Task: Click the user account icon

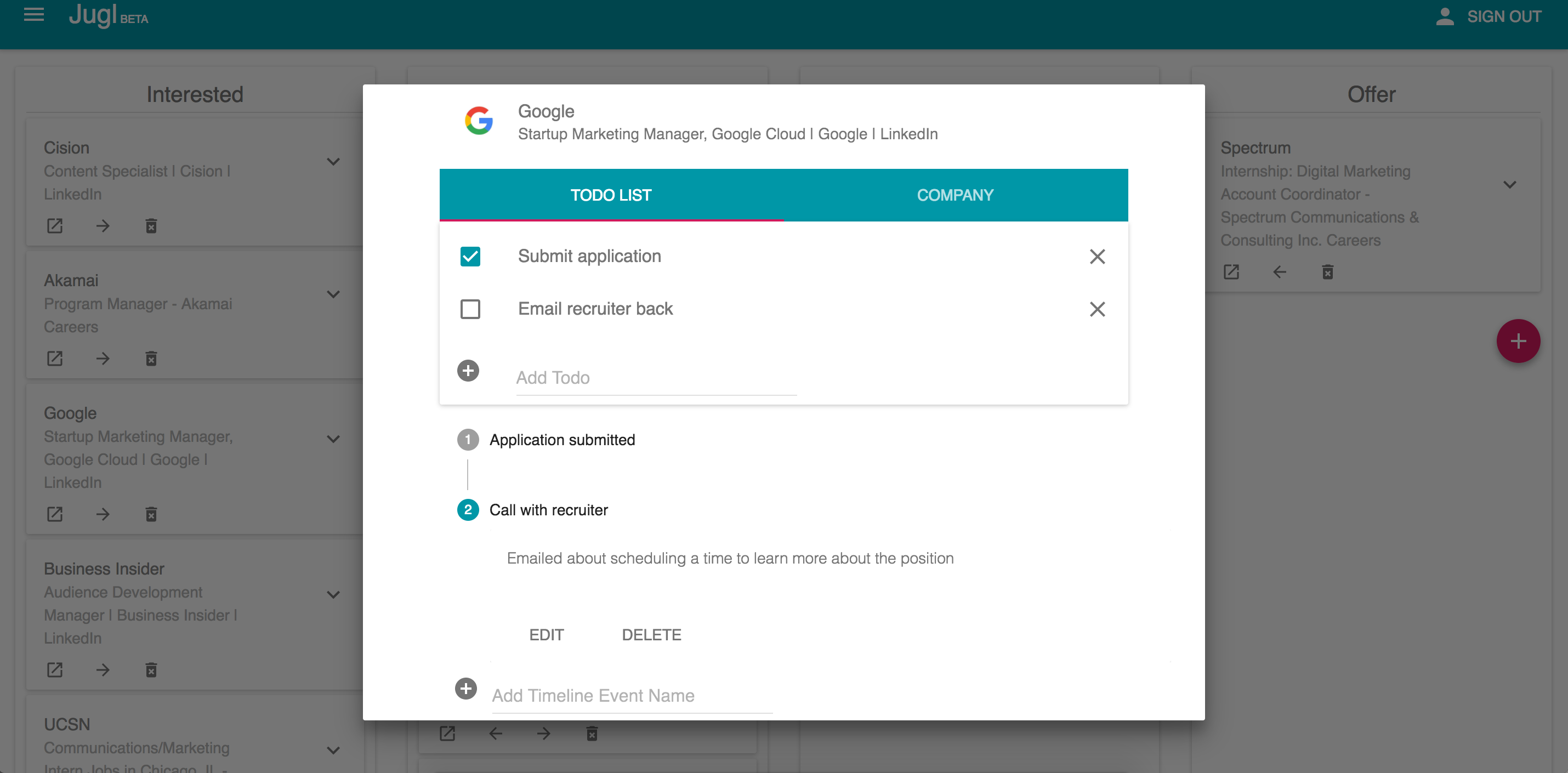Action: click(x=1445, y=16)
